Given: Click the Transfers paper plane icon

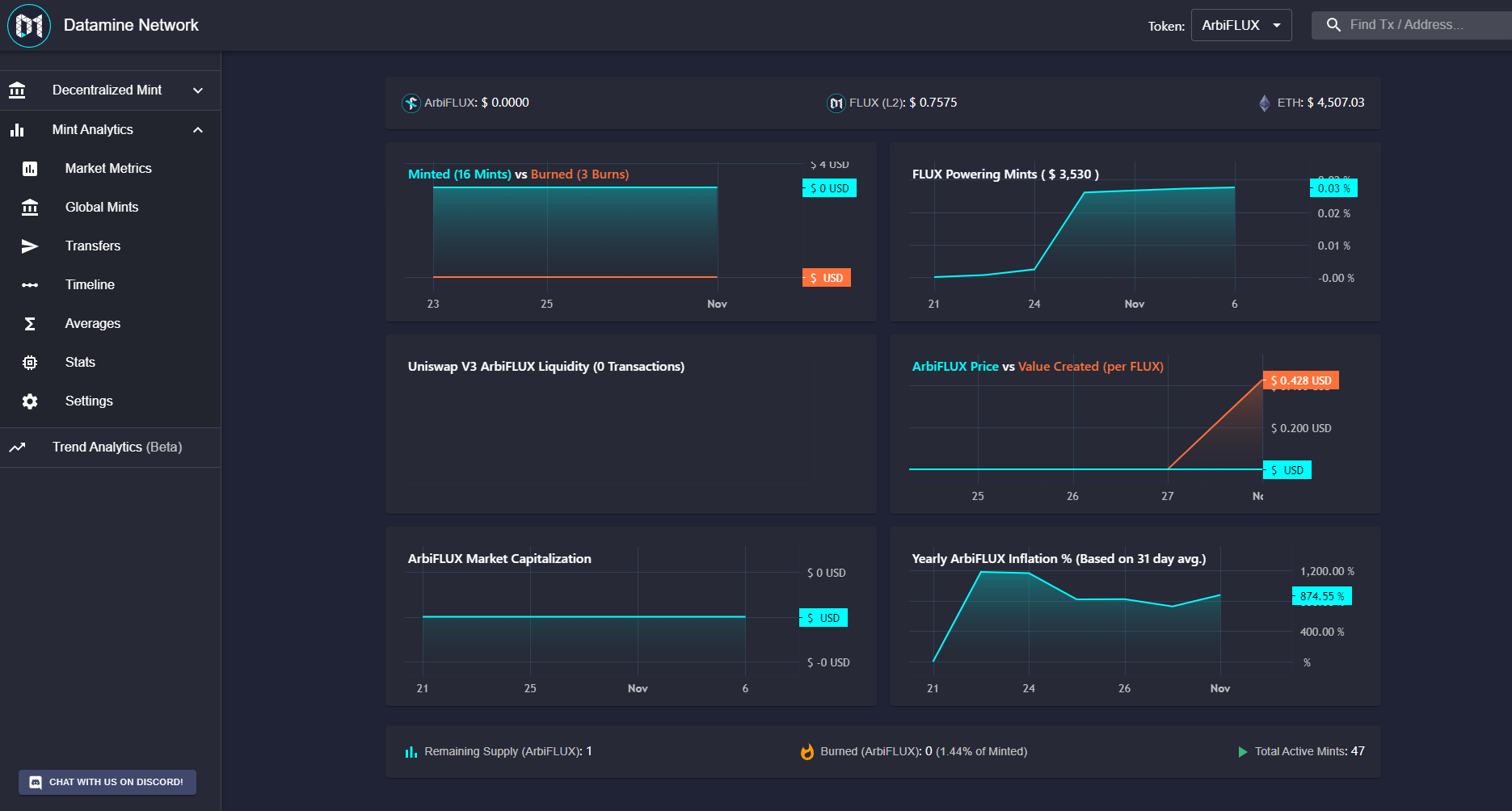Looking at the screenshot, I should [30, 246].
